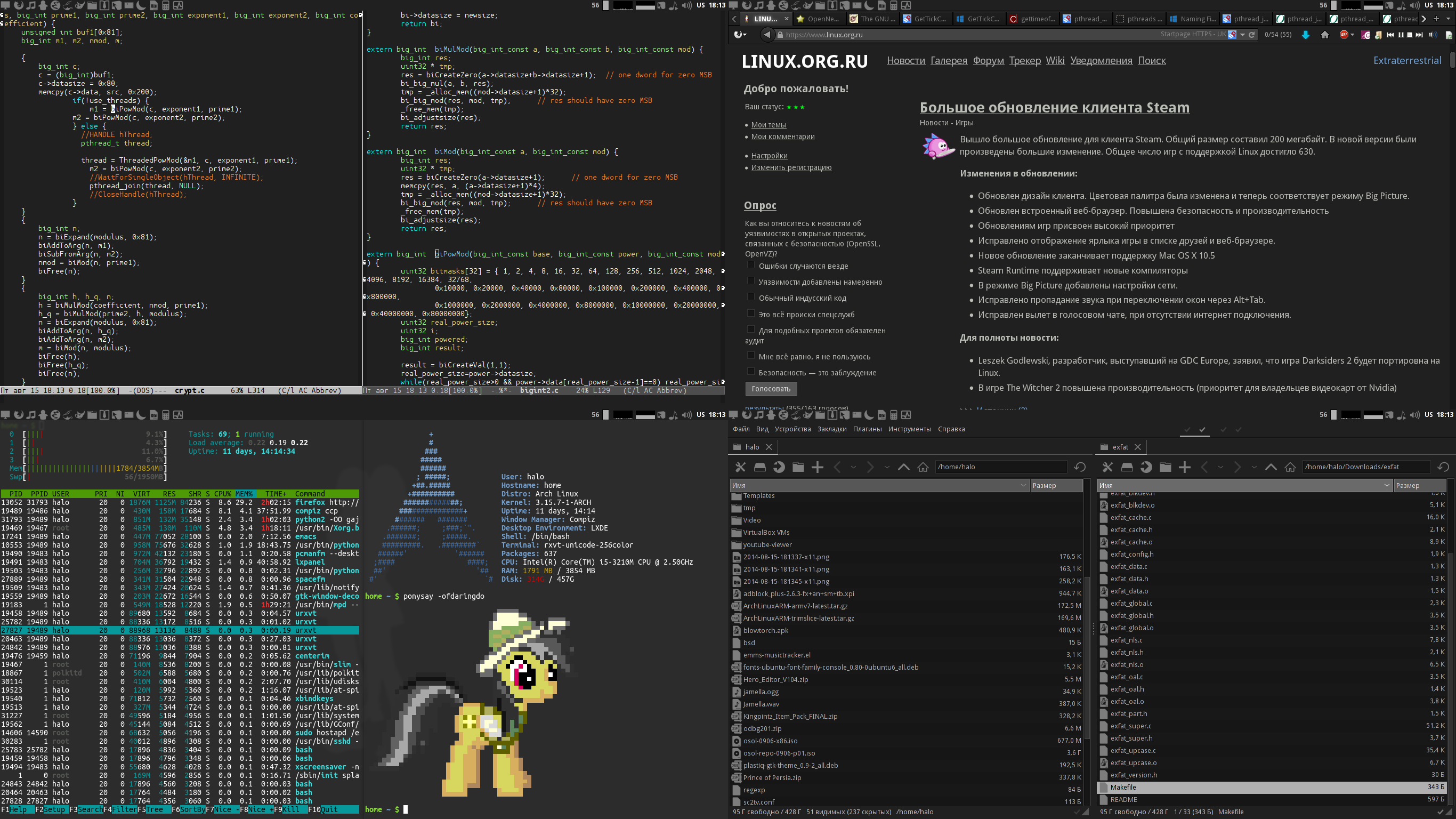The image size is (1456, 819).
Task: Click 'Имя' column sort arrow in exfat panel
Action: pyautogui.click(x=1387, y=485)
